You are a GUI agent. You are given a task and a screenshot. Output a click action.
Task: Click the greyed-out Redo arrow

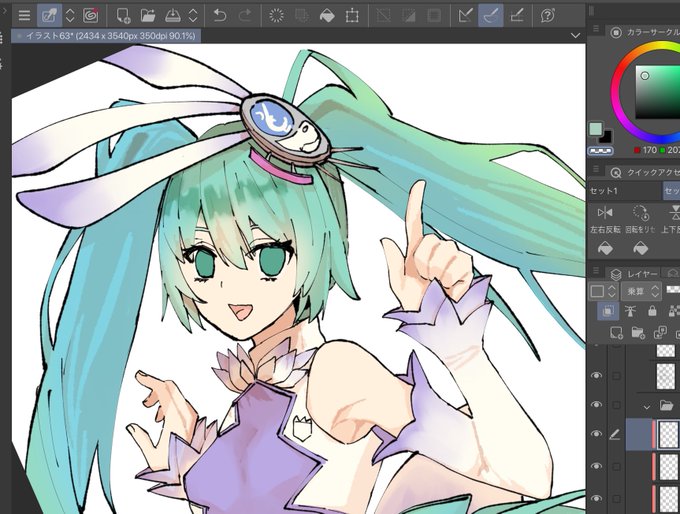(245, 16)
